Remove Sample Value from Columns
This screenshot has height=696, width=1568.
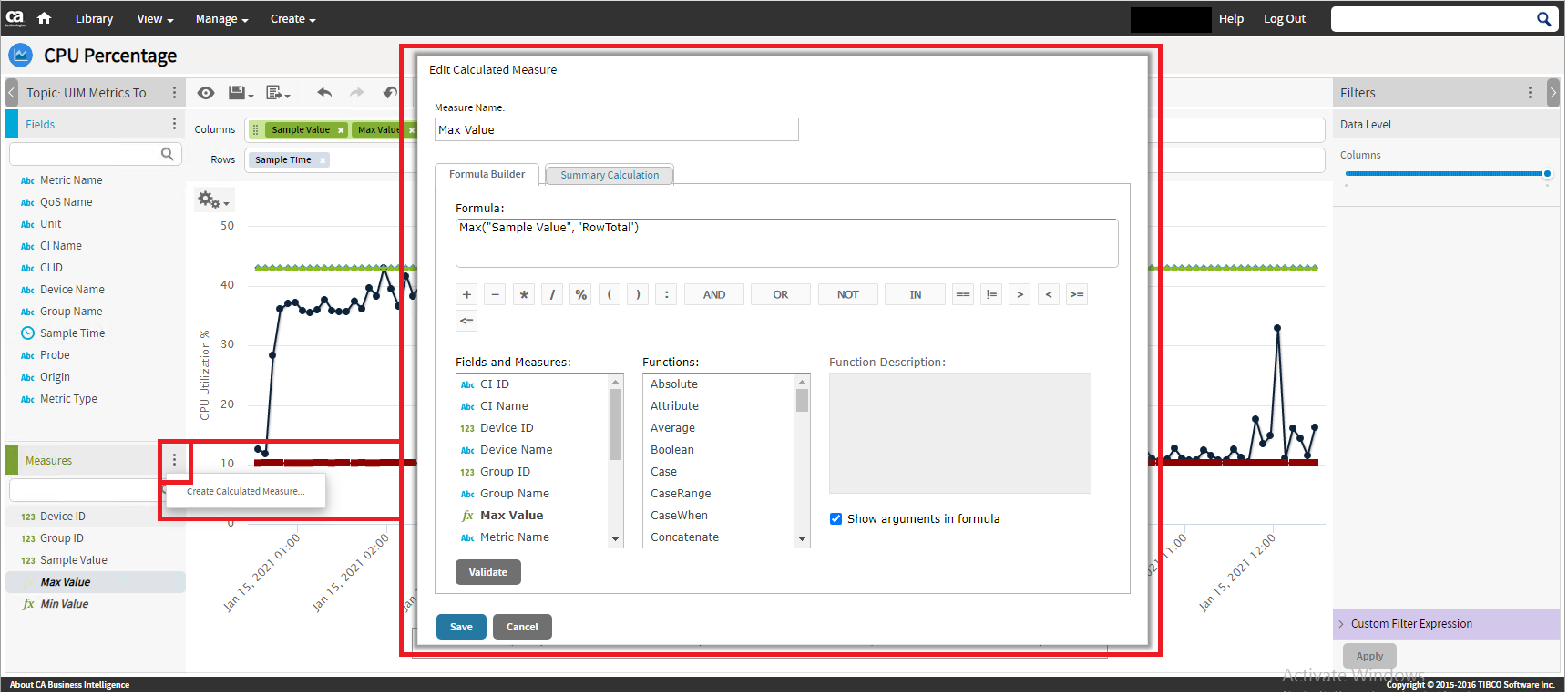click(341, 130)
